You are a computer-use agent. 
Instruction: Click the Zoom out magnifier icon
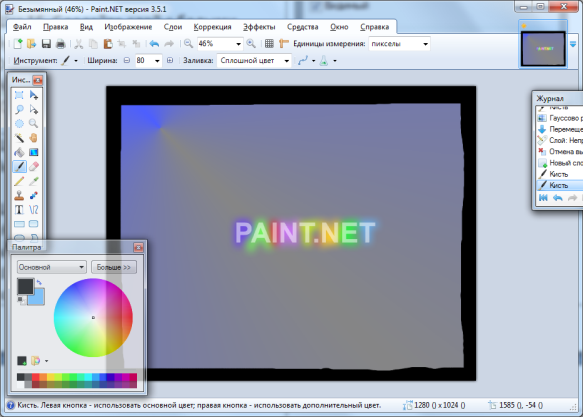coord(189,44)
